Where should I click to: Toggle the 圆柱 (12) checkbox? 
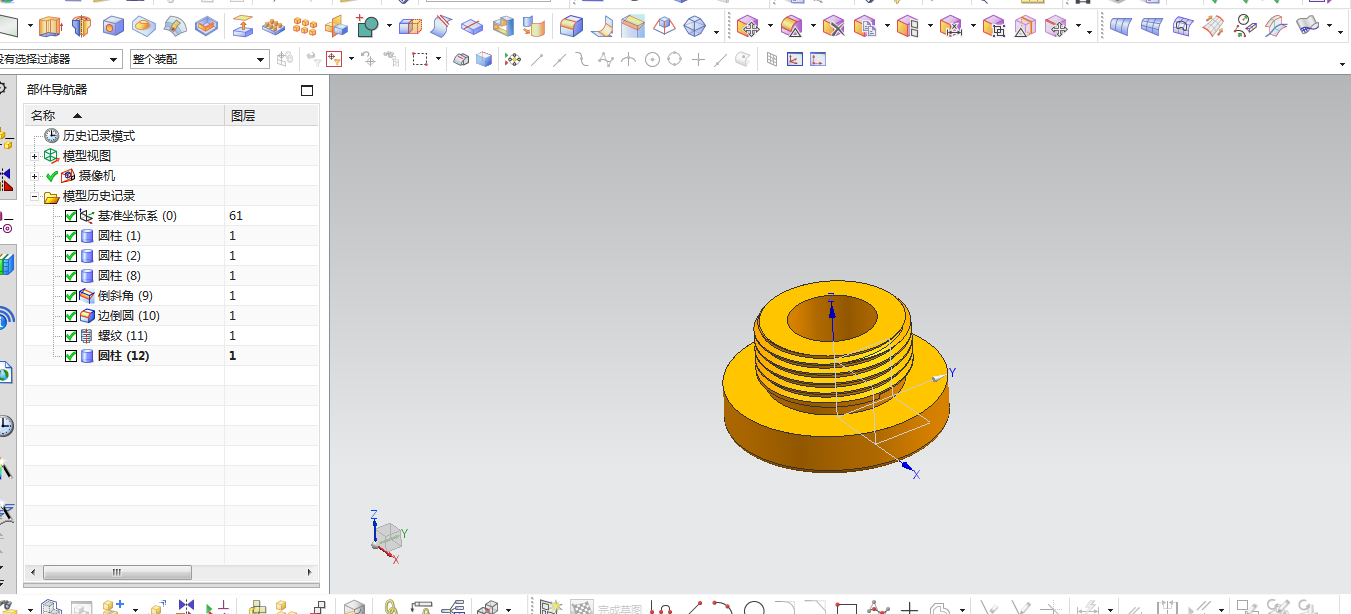(71, 356)
